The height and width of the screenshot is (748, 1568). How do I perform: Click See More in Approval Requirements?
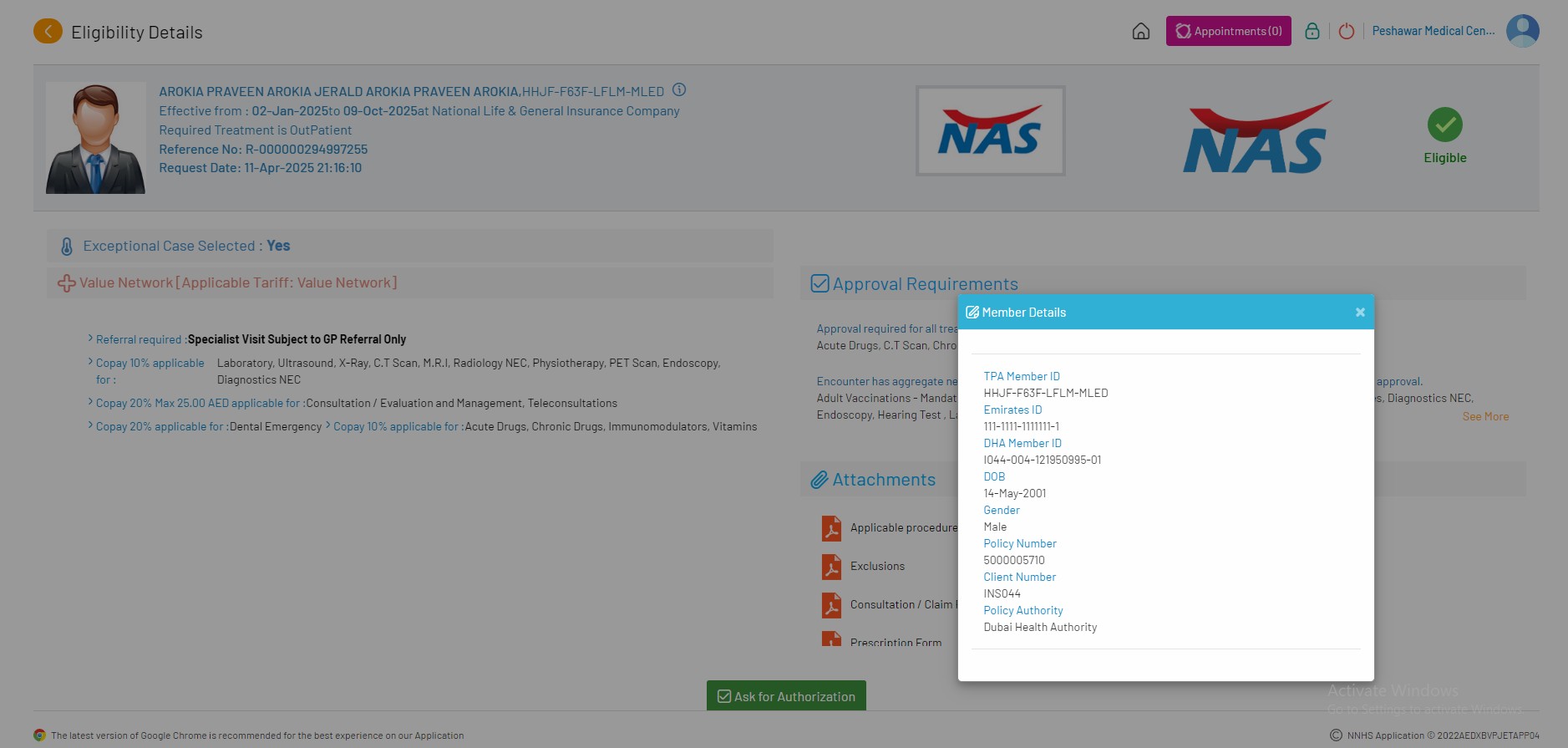(x=1485, y=416)
